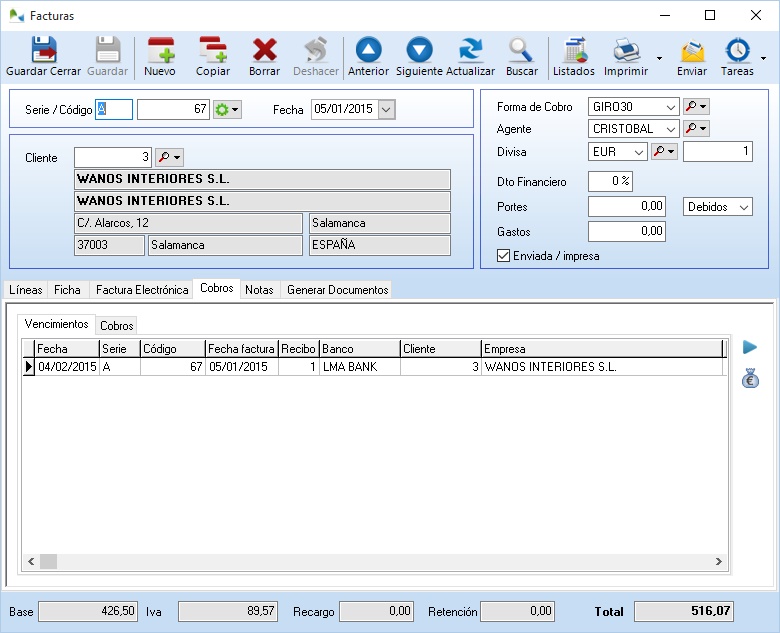Screen dimensions: 780x633
Task: Open the Buscar search tool
Action: [x=521, y=50]
